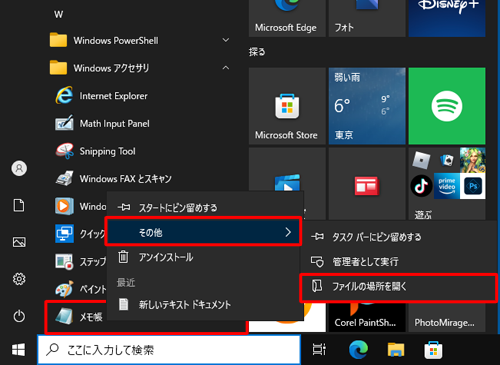Open recent 新しいテキスト ドキュメント
This screenshot has width=500, height=365.
(x=205, y=304)
